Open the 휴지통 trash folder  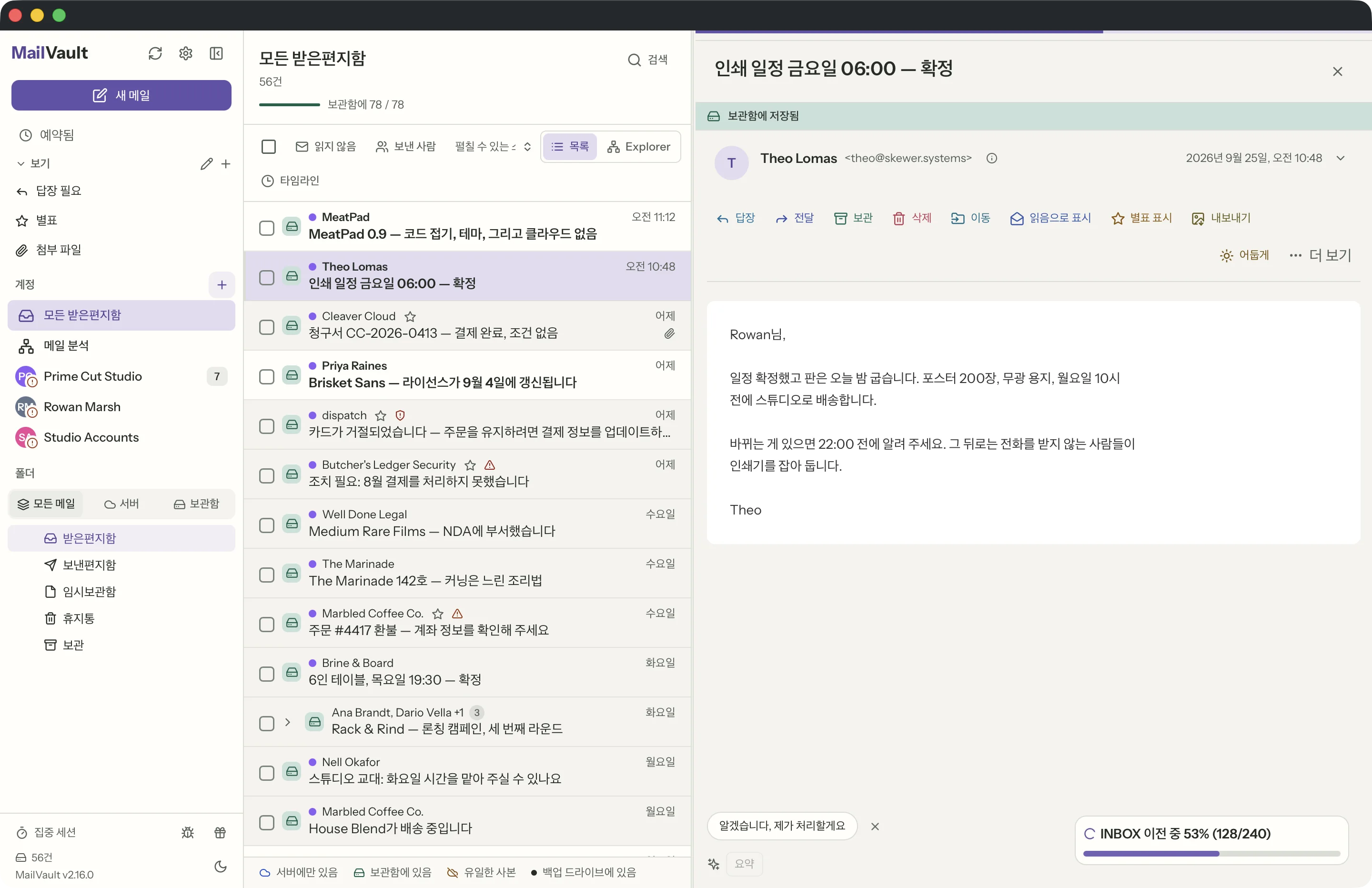[x=121, y=618]
